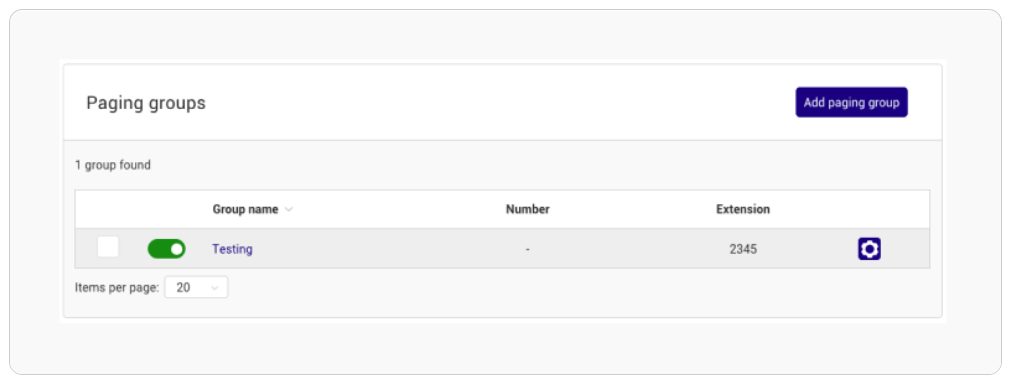Select the extension value 2345
This screenshot has width=1010, height=386.
pyautogui.click(x=743, y=249)
